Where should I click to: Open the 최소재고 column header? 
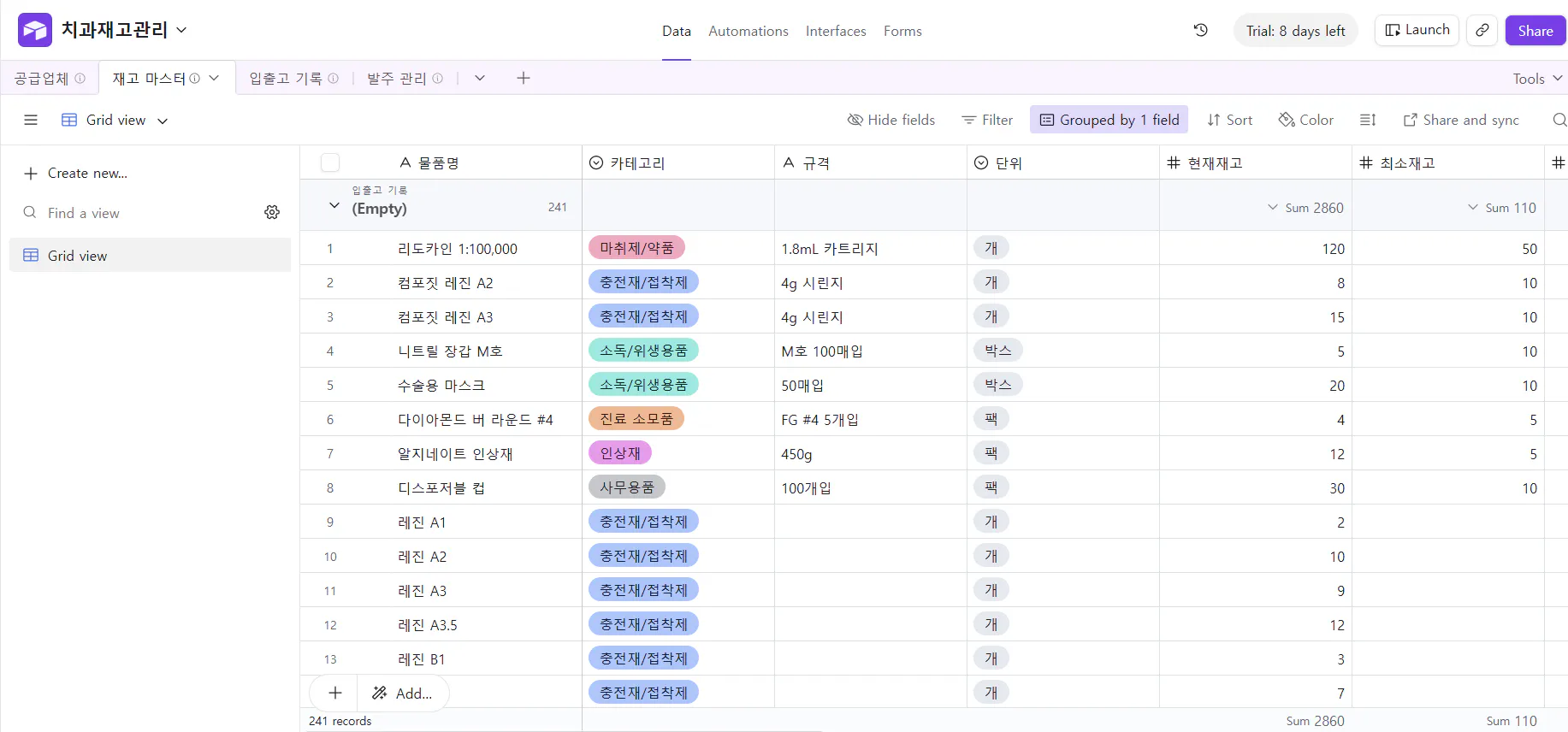coord(1448,162)
